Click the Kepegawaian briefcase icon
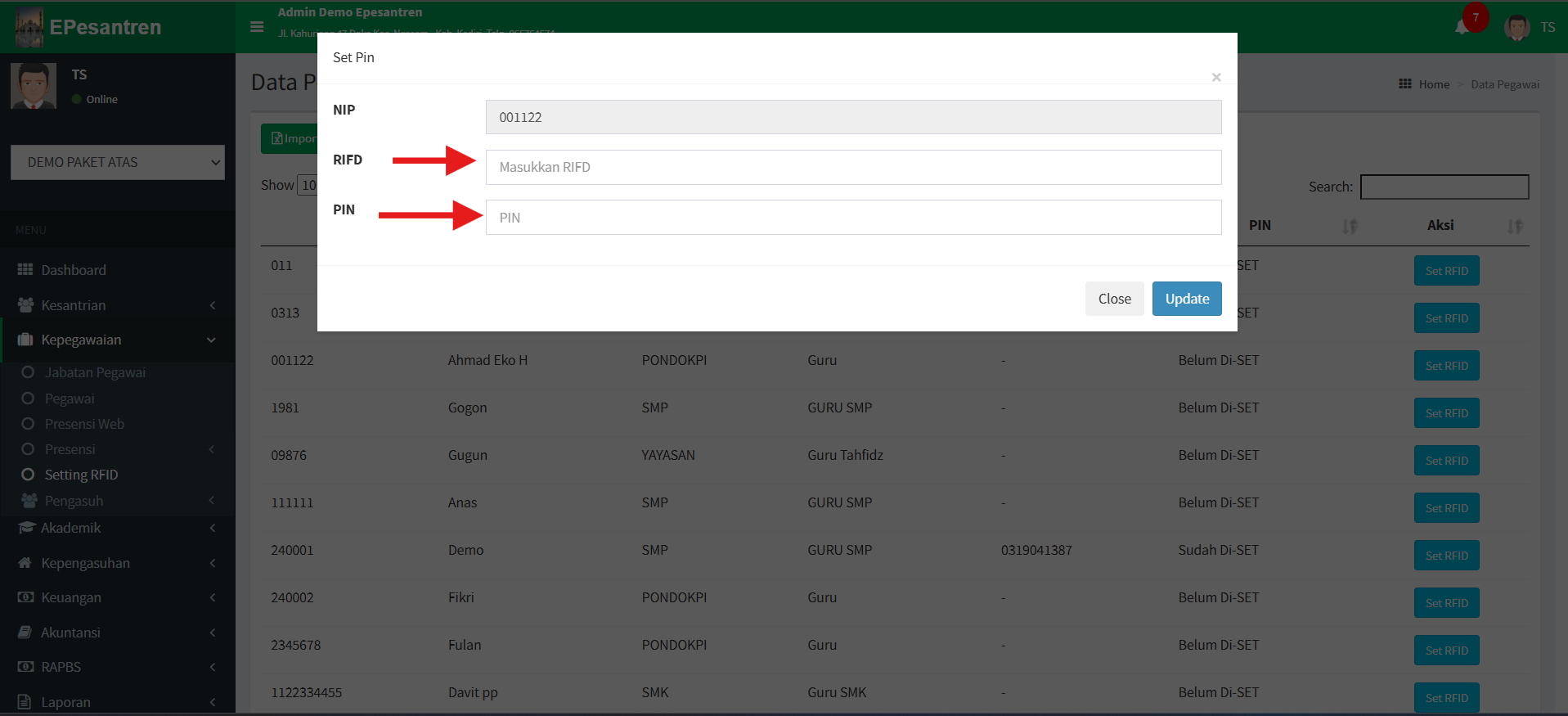This screenshot has width=1568, height=716. [25, 340]
